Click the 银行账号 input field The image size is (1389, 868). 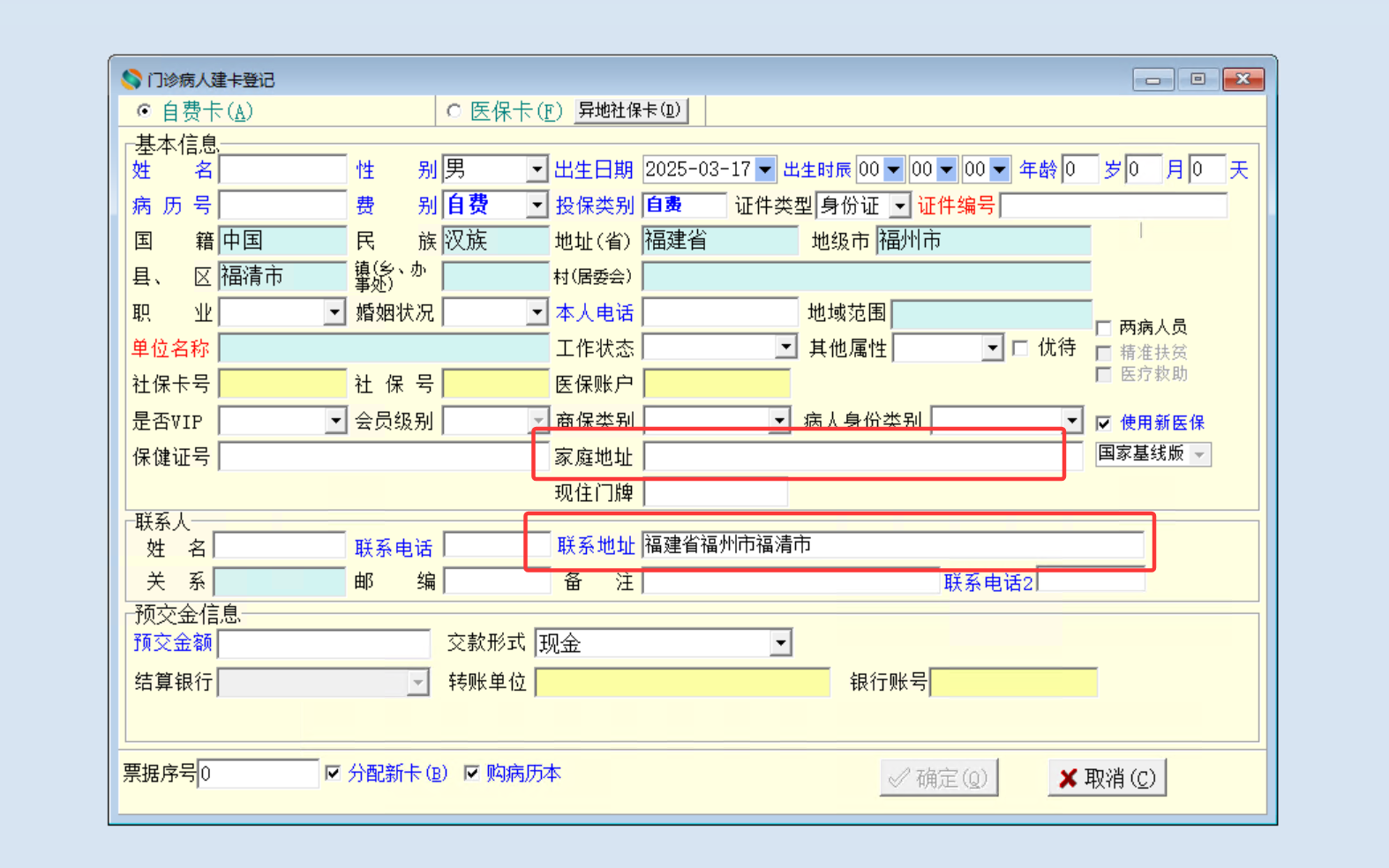[x=1014, y=682]
